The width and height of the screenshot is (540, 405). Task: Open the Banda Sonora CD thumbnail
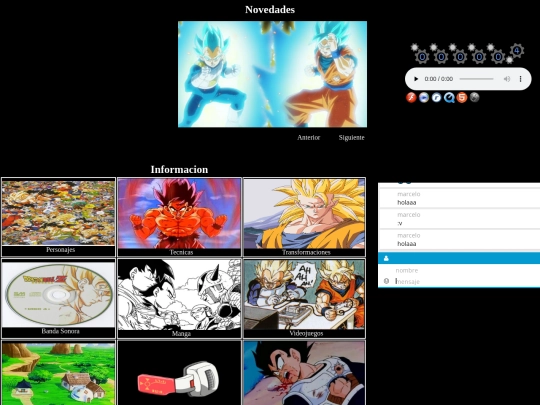pos(58,294)
